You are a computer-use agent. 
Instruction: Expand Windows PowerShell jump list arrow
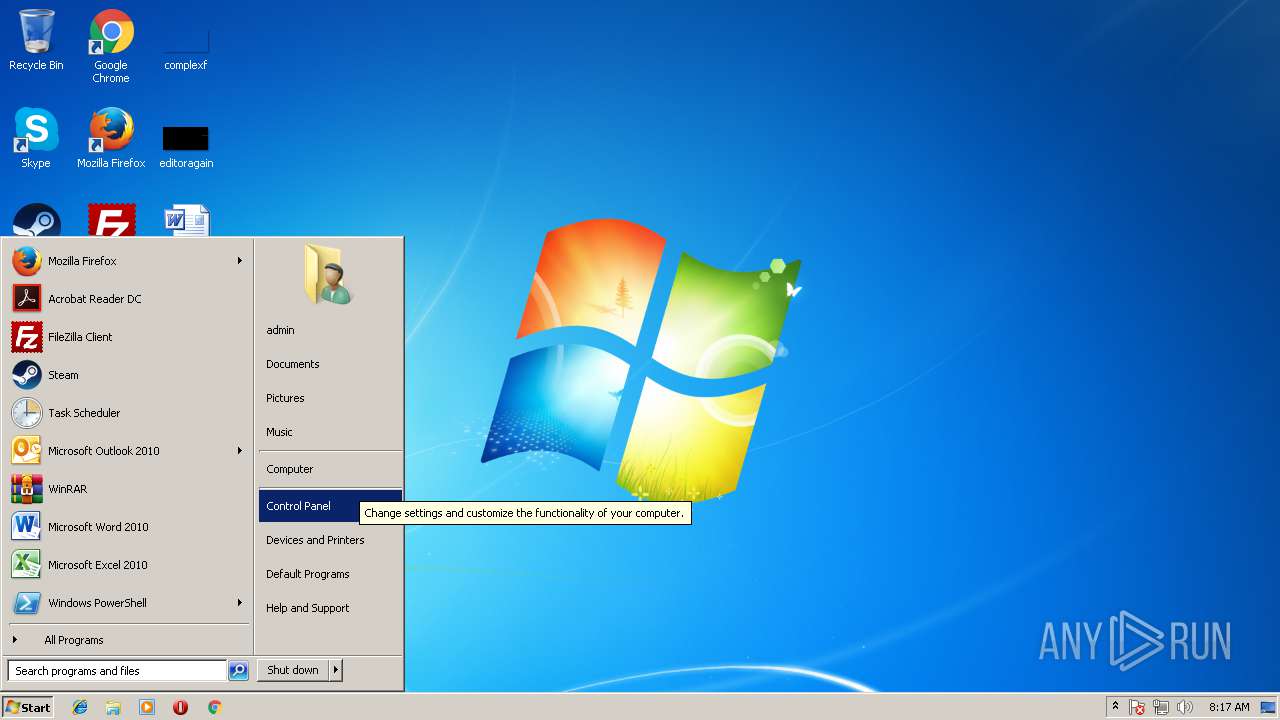click(x=239, y=603)
